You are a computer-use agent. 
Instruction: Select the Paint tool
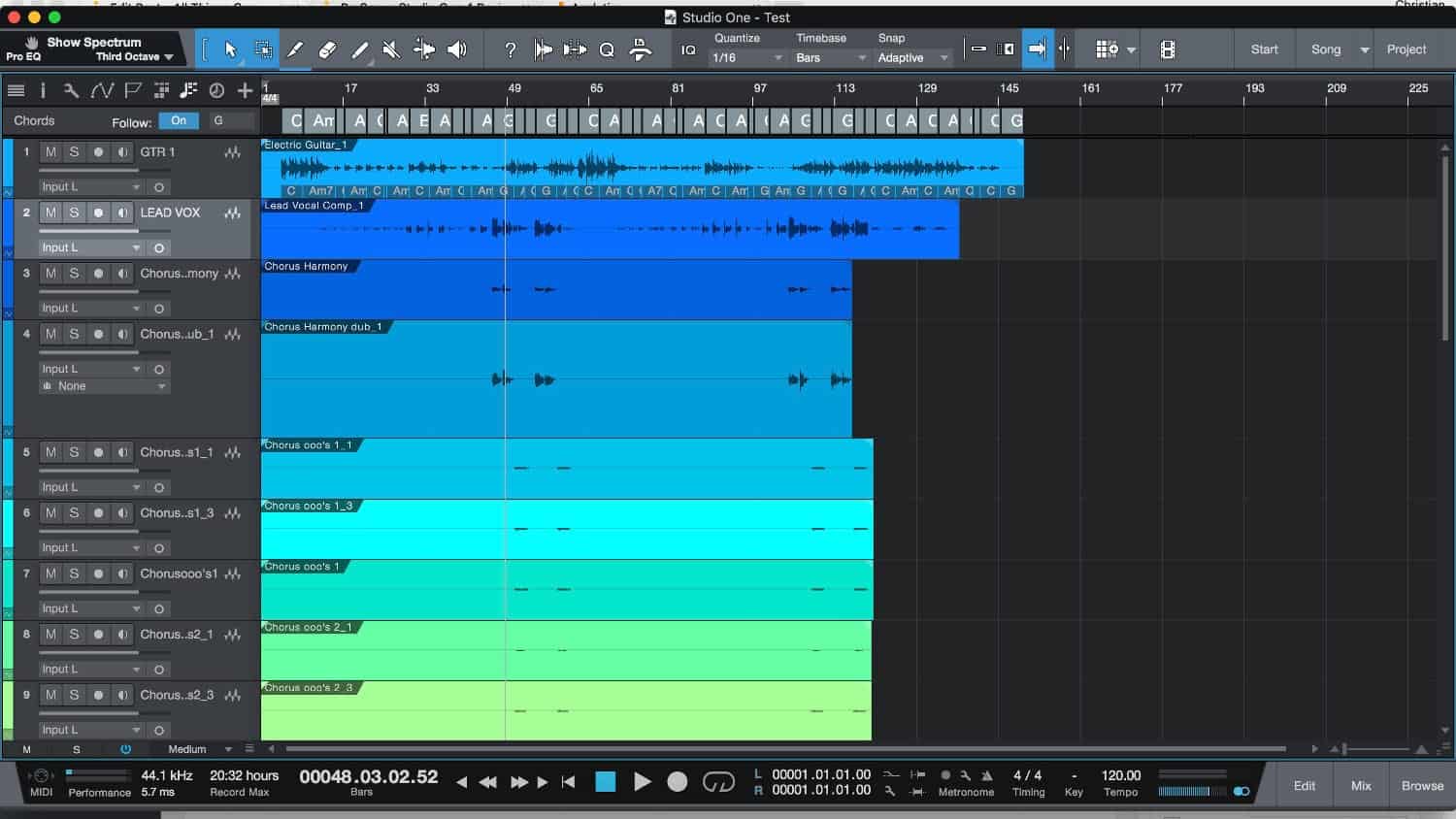tap(359, 49)
